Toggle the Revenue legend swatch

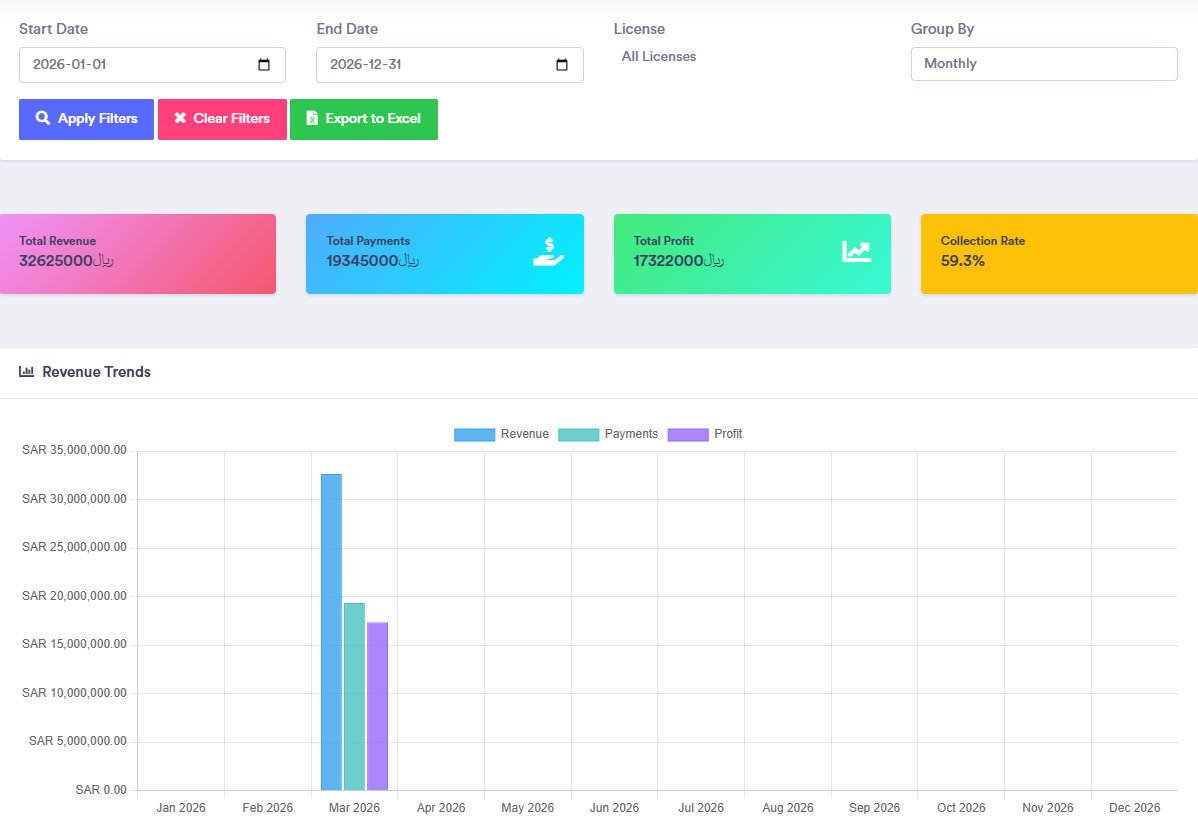click(474, 435)
